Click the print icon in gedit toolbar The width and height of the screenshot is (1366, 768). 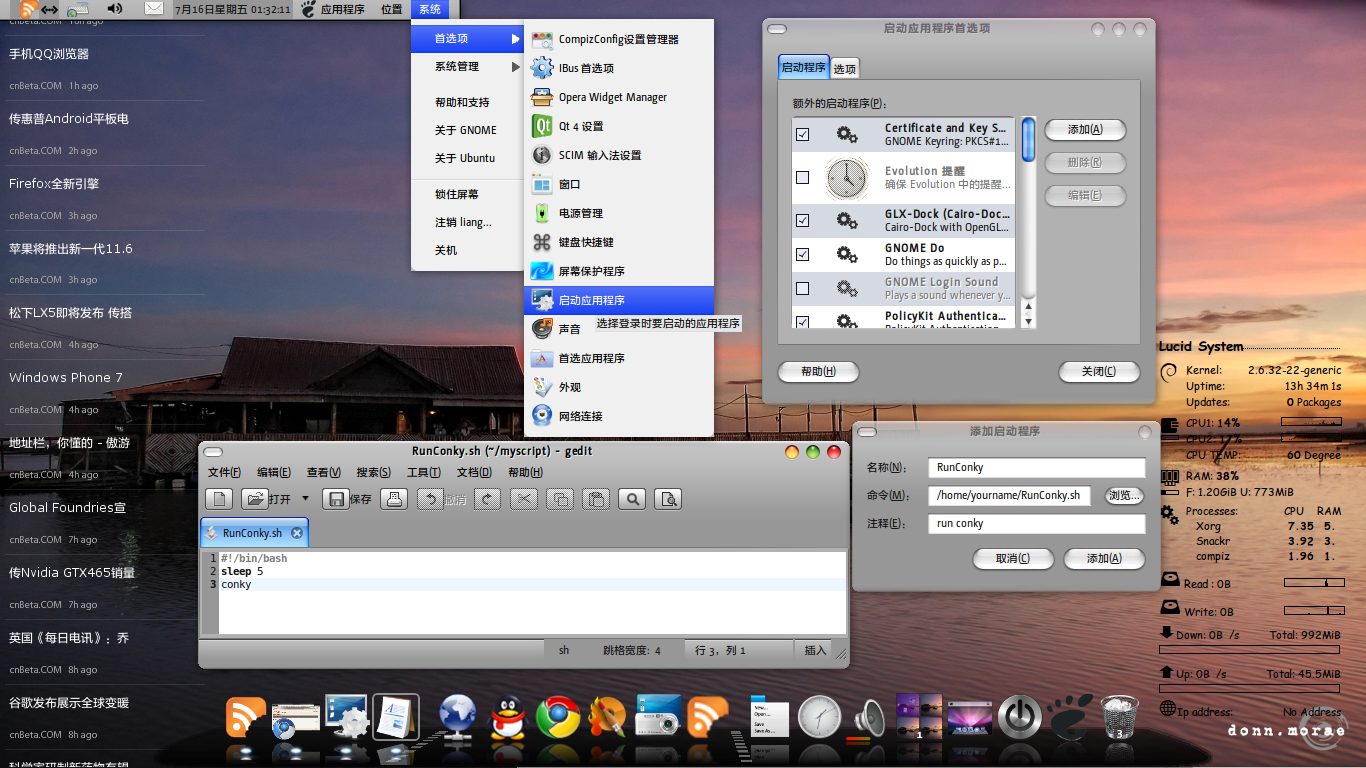(x=394, y=499)
